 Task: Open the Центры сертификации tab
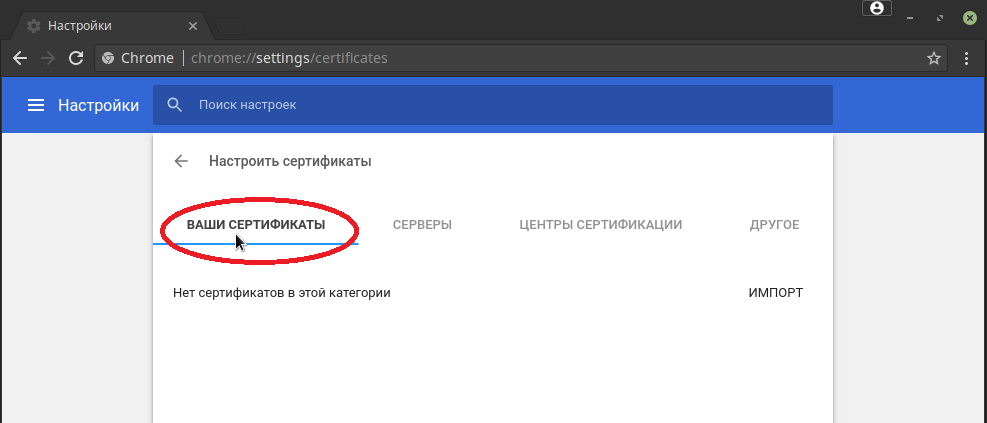point(600,225)
